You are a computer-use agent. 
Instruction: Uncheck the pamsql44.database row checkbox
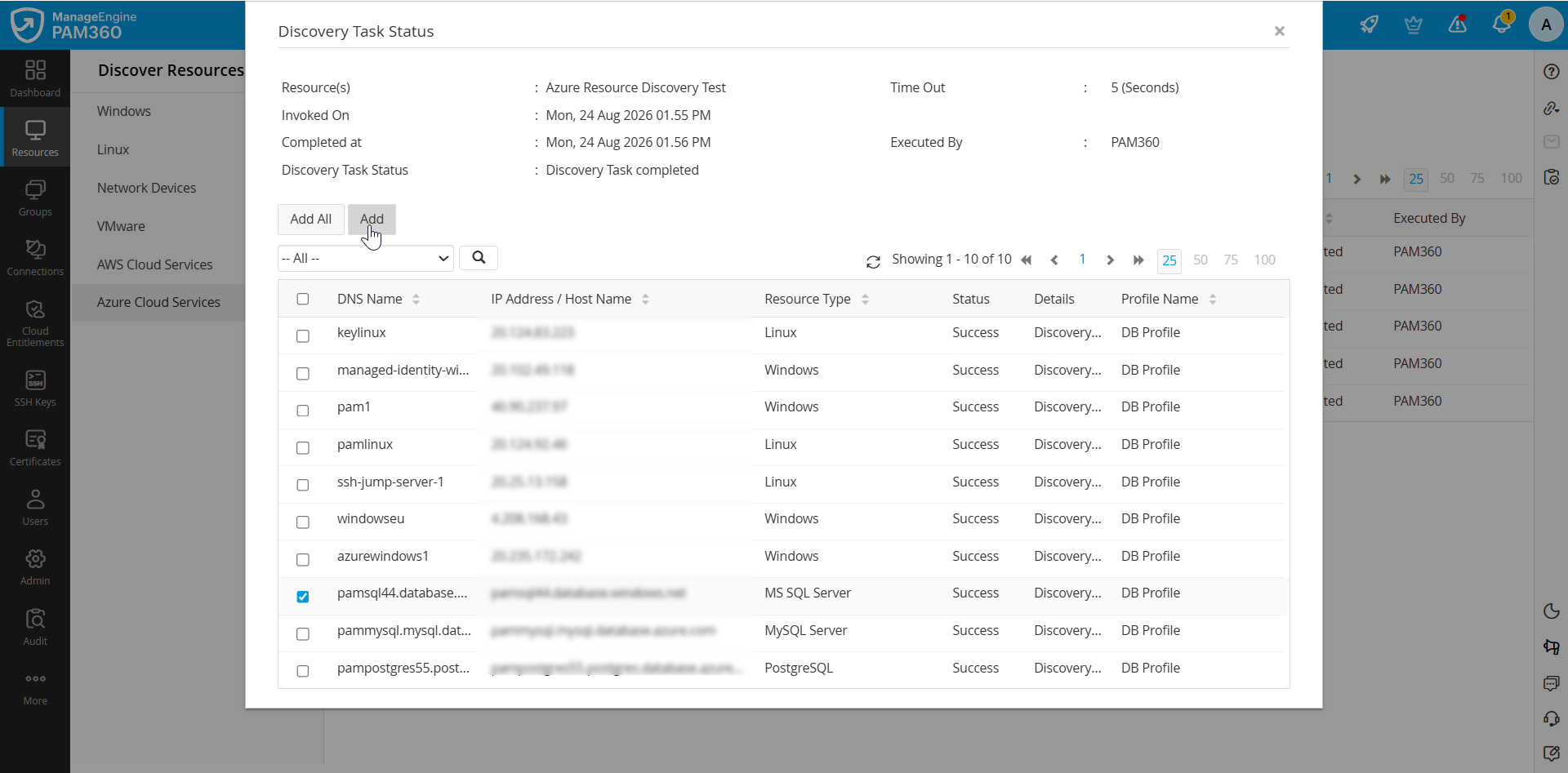click(x=303, y=597)
